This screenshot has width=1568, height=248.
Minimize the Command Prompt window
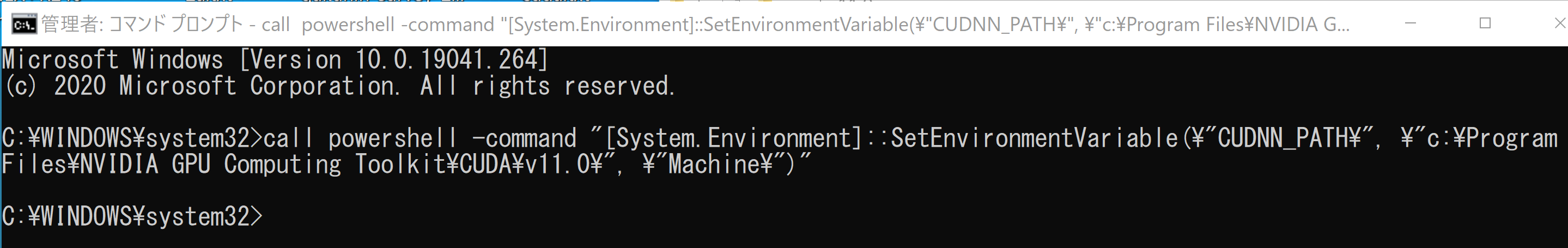point(1410,23)
